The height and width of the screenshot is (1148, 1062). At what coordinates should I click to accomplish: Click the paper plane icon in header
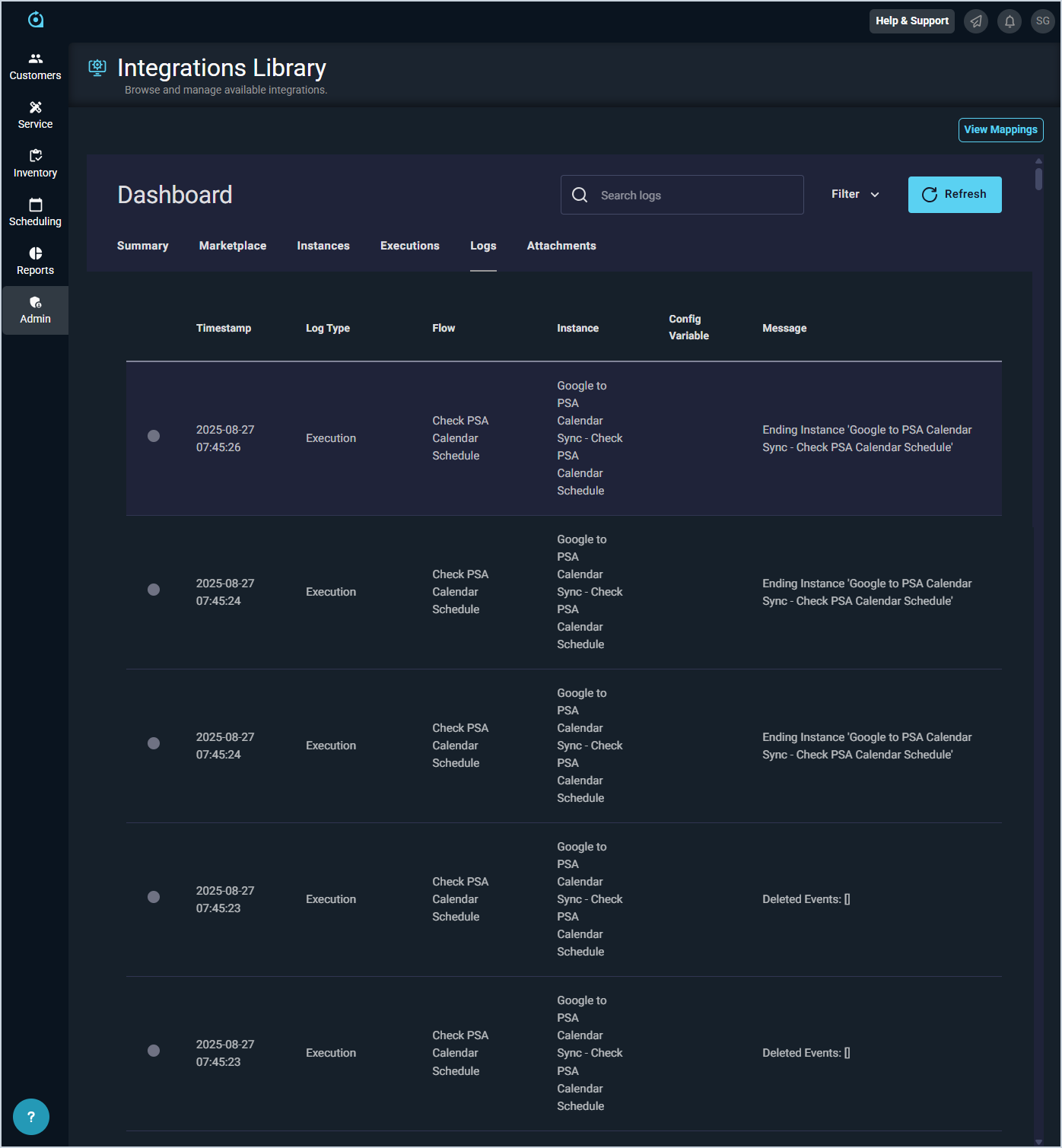[976, 21]
